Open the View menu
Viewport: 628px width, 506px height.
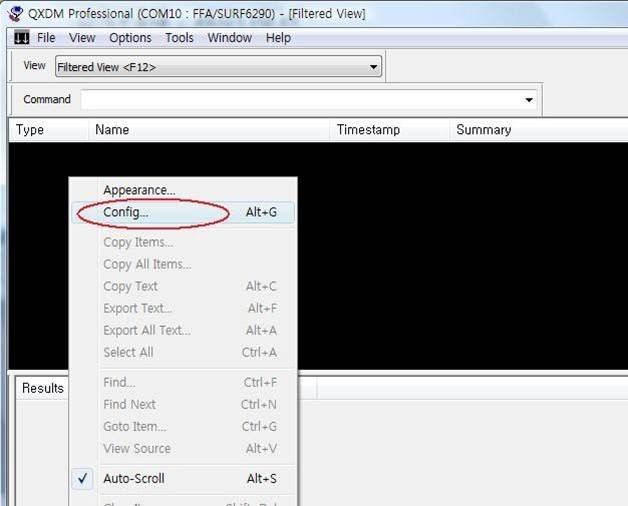tap(82, 38)
